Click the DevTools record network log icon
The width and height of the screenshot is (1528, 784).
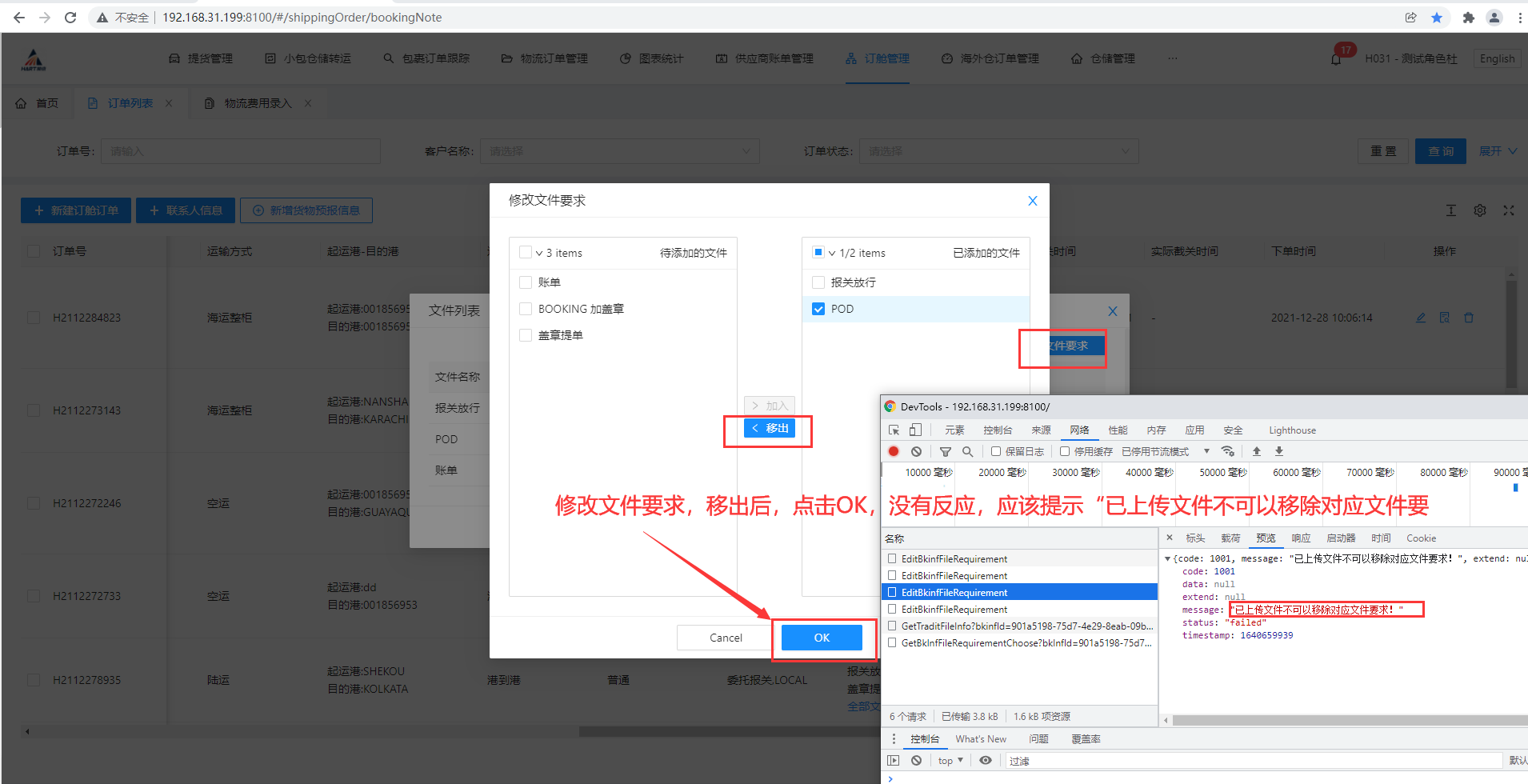[894, 451]
